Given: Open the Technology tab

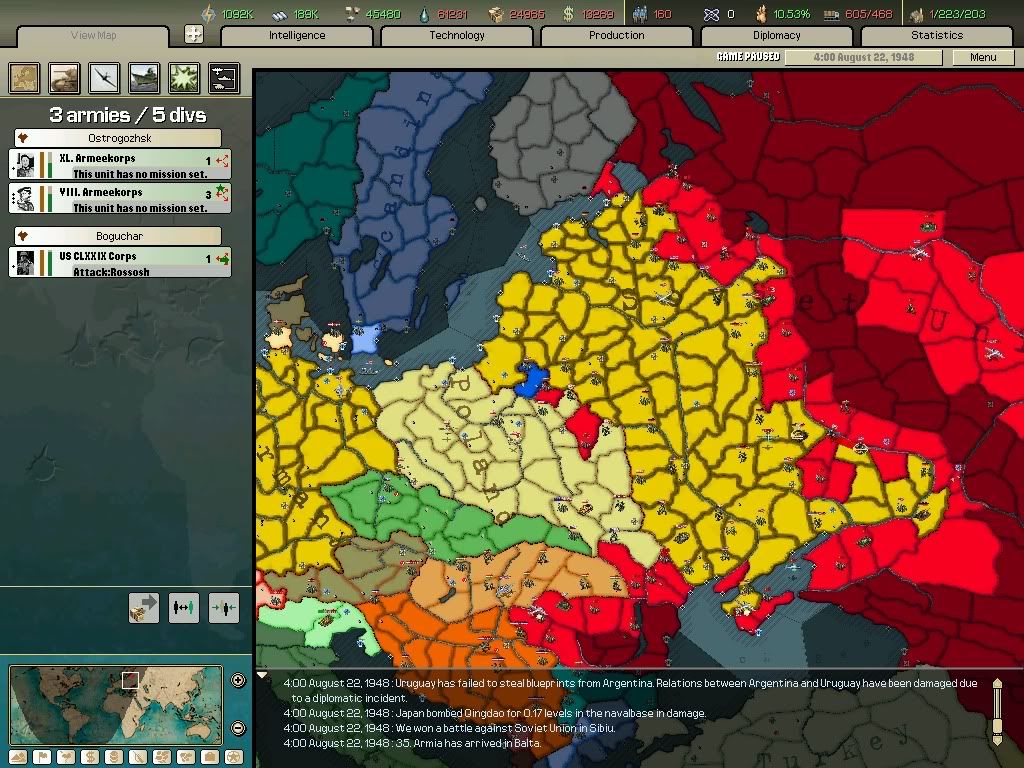Looking at the screenshot, I should point(457,35).
